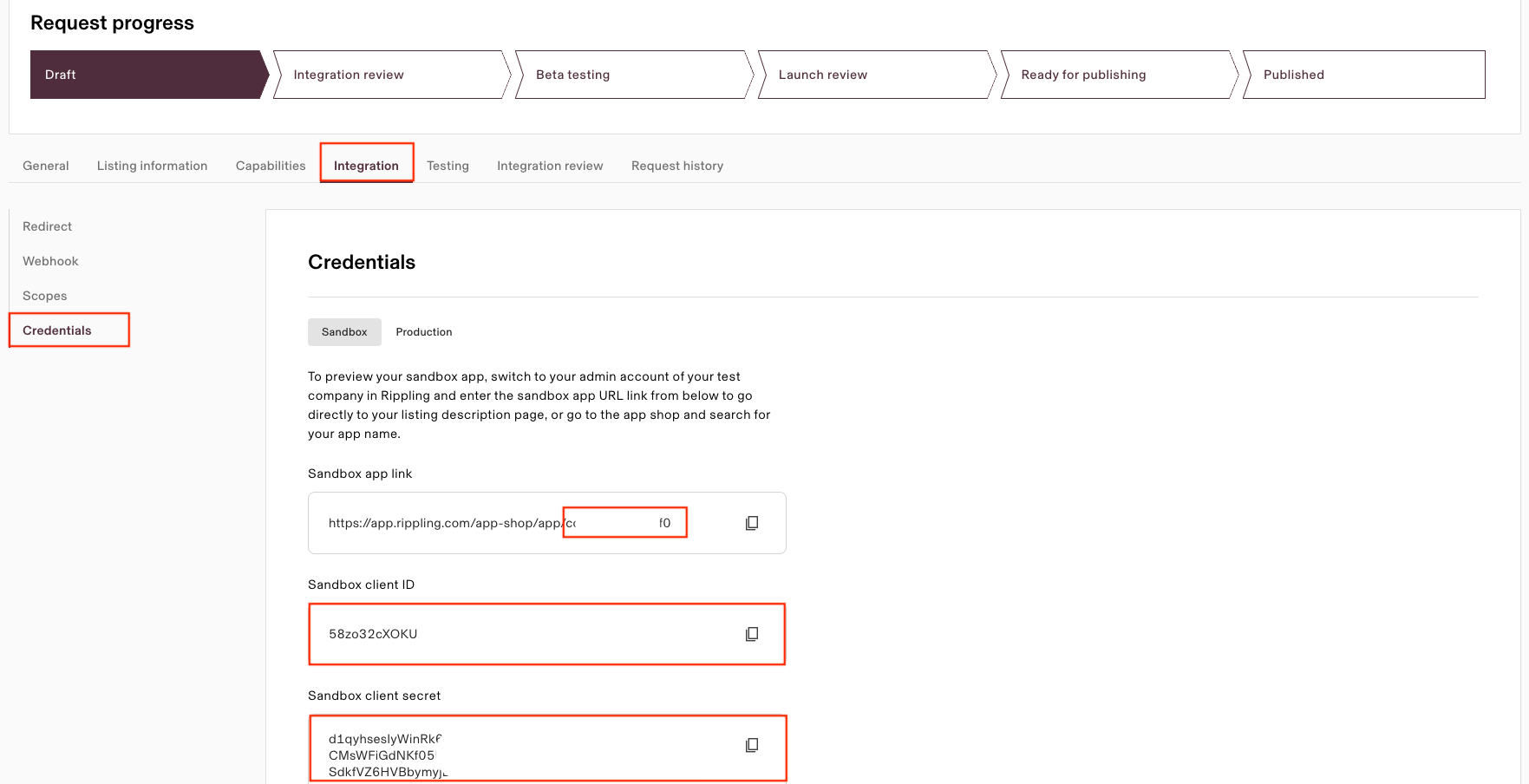Open the Integration review tab
The height and width of the screenshot is (784, 1529).
(x=550, y=165)
